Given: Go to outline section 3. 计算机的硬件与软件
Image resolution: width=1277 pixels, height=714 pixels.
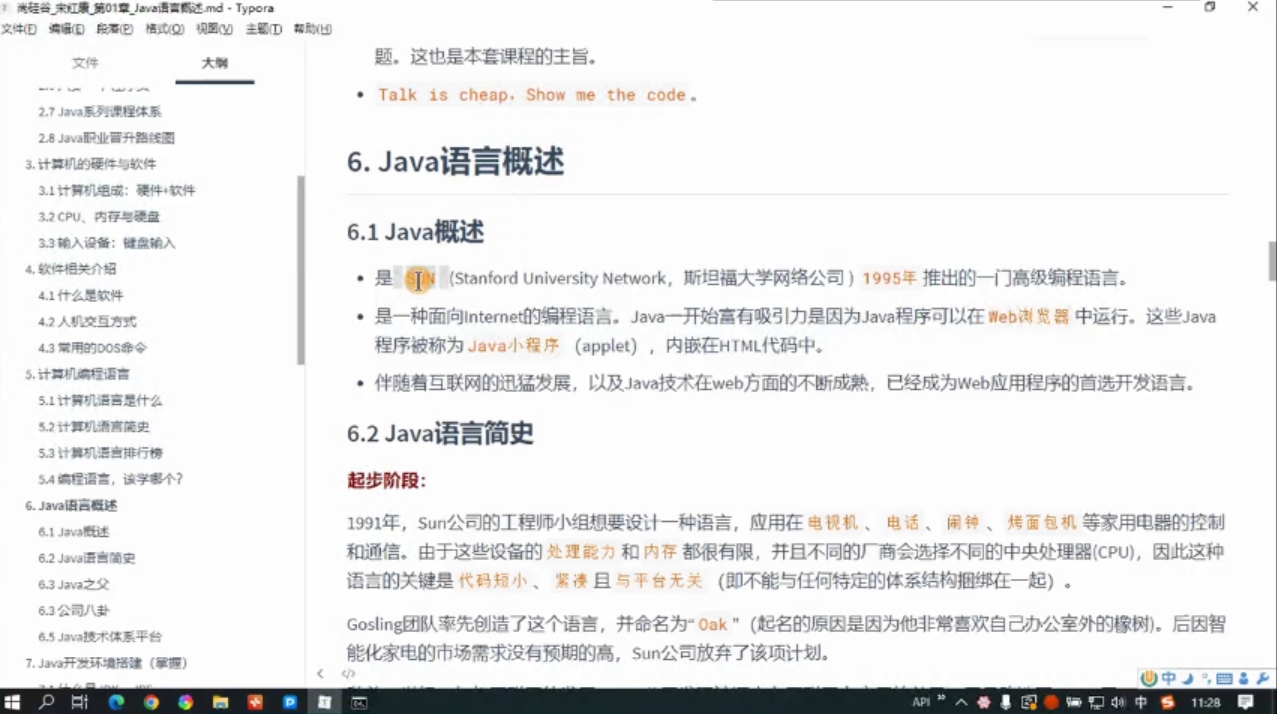Looking at the screenshot, I should point(90,164).
